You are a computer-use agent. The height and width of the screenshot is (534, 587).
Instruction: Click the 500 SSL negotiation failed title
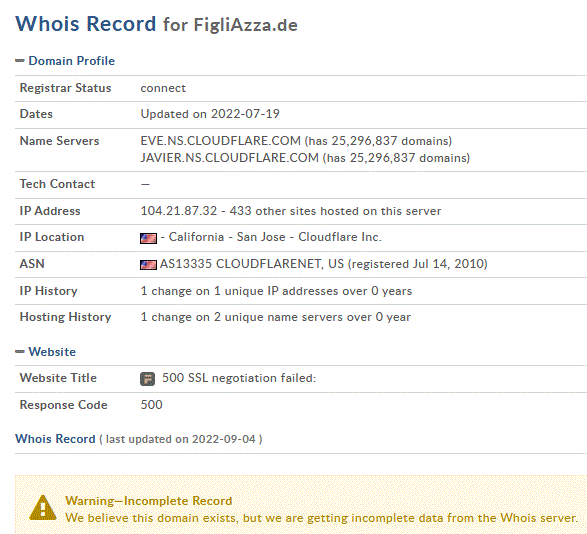239,378
